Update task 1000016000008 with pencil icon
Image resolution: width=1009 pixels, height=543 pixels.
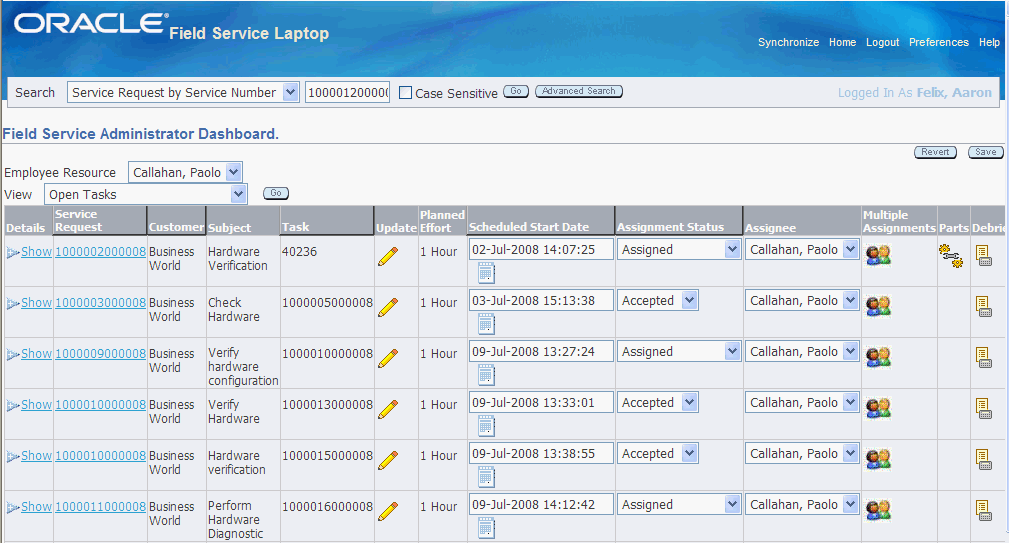click(x=388, y=511)
